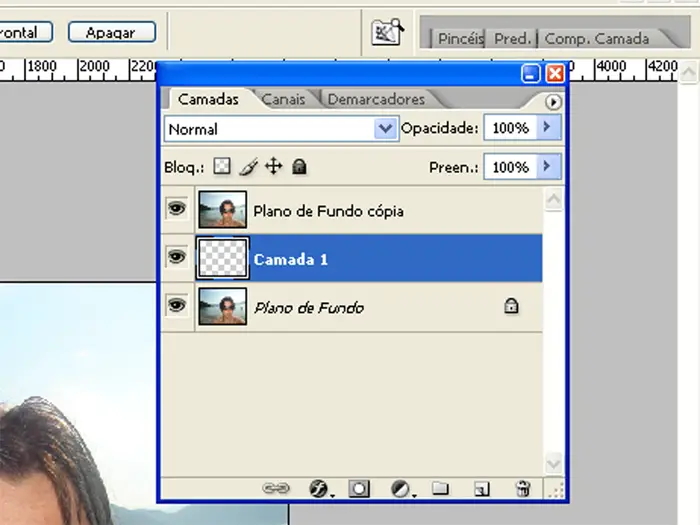The height and width of the screenshot is (525, 700).
Task: Expand the Preen. fill slider arrow
Action: pyautogui.click(x=547, y=167)
